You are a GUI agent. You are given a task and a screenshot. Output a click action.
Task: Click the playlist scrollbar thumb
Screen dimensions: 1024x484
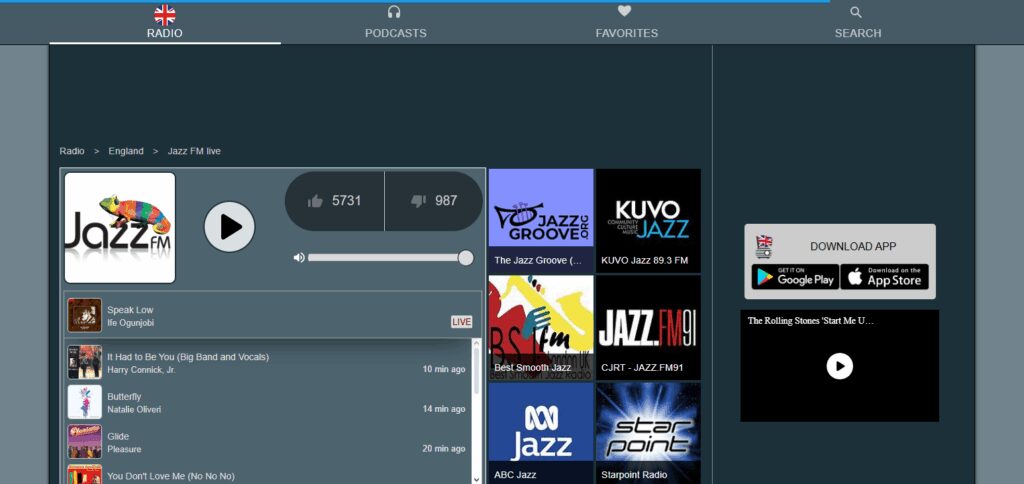tap(476, 370)
